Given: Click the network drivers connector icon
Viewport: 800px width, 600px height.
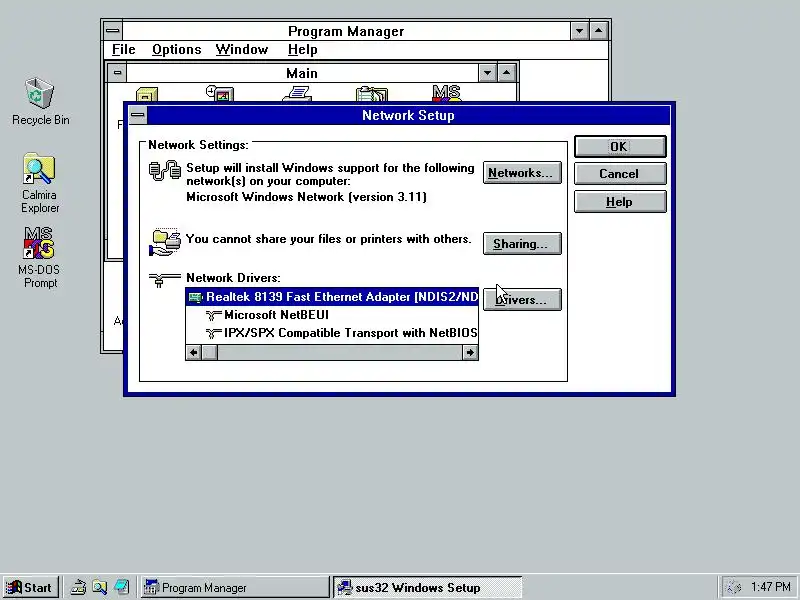Looking at the screenshot, I should click(x=164, y=280).
